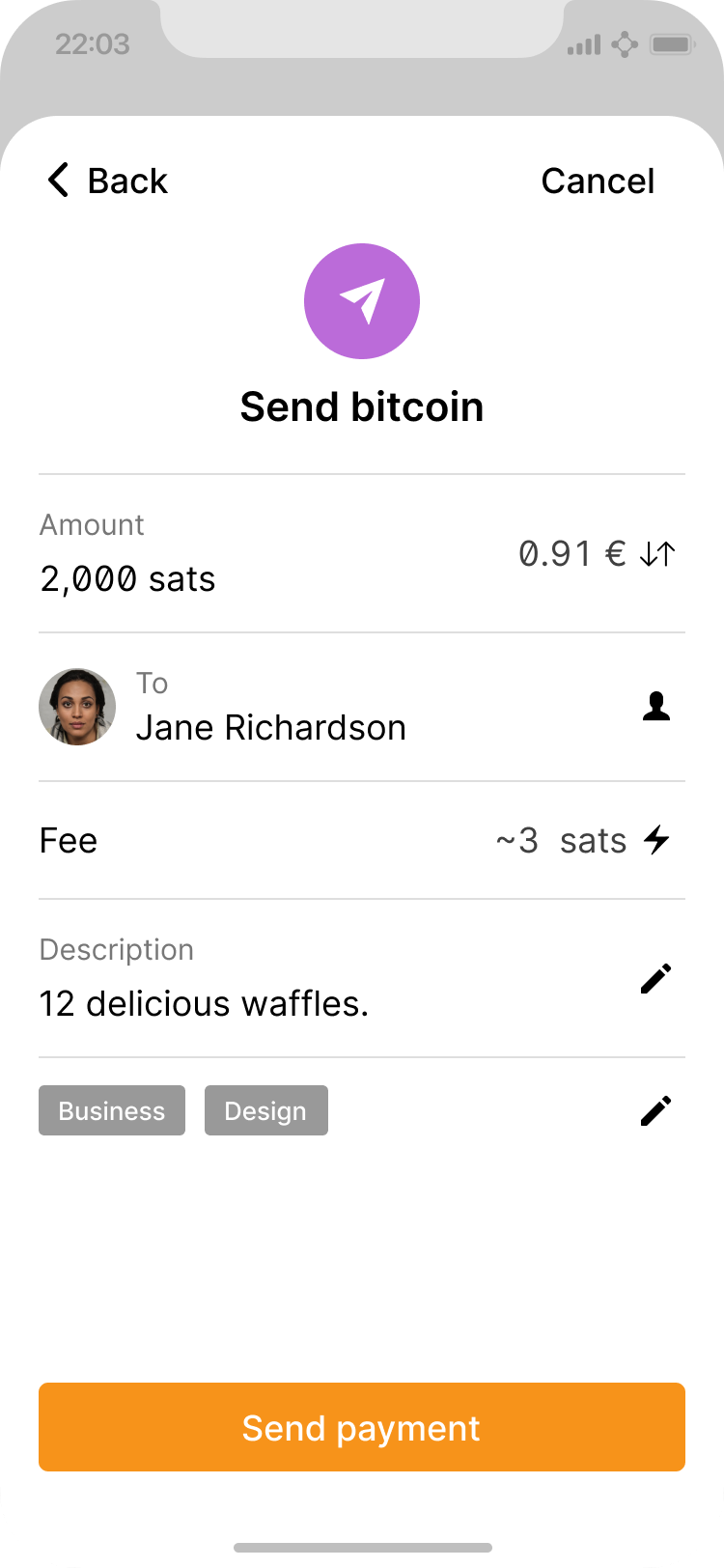This screenshot has width=724, height=1568.
Task: Click the back chevron arrow
Action: coord(59,181)
